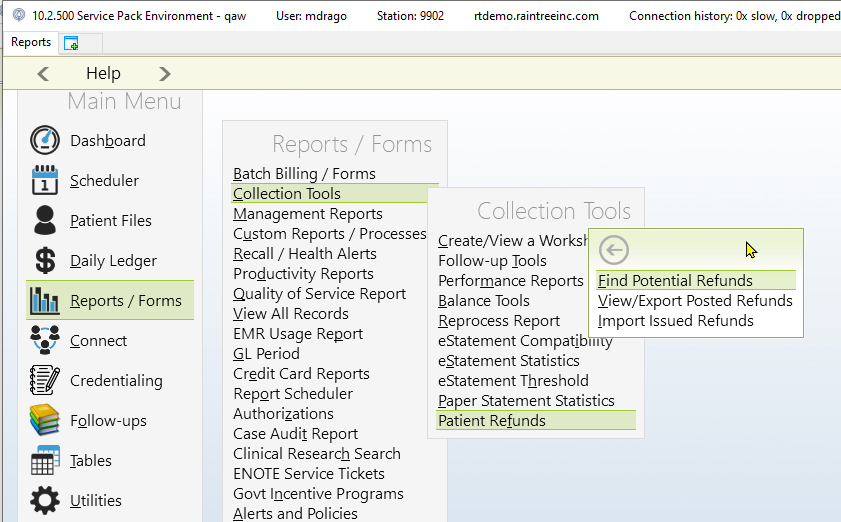The image size is (841, 522).
Task: Open Management Reports
Action: 308,214
